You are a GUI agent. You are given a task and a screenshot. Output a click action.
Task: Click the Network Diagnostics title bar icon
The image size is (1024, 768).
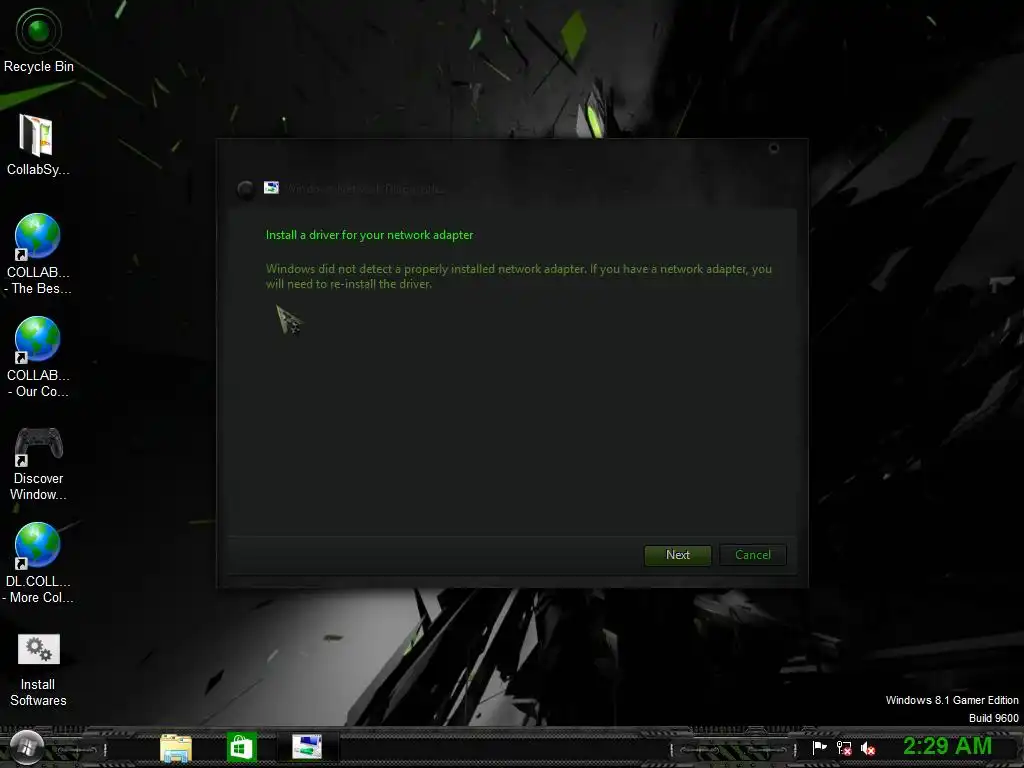click(271, 188)
